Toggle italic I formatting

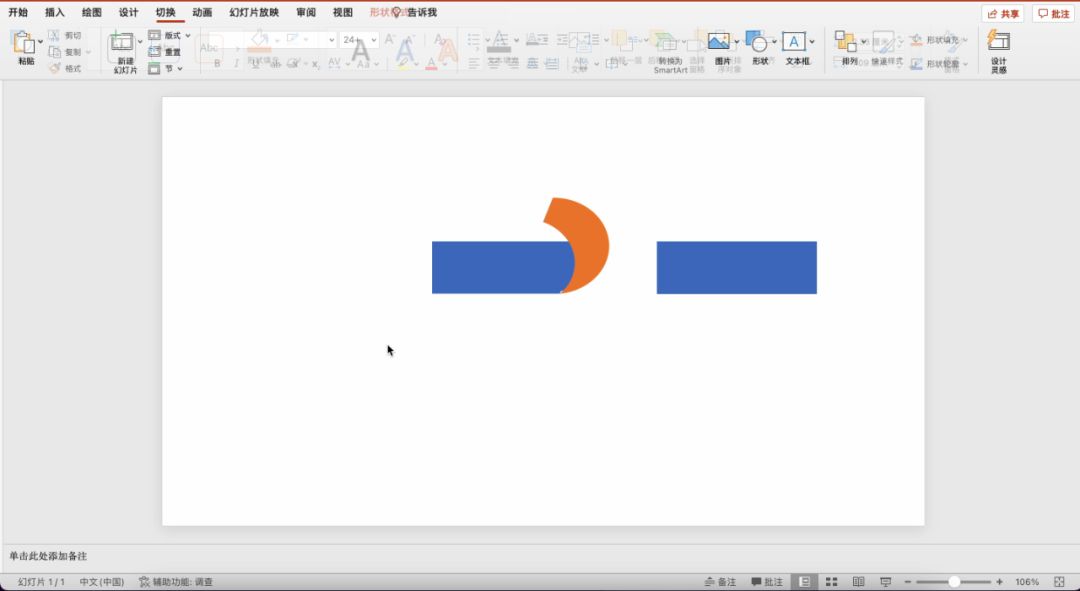[x=236, y=63]
